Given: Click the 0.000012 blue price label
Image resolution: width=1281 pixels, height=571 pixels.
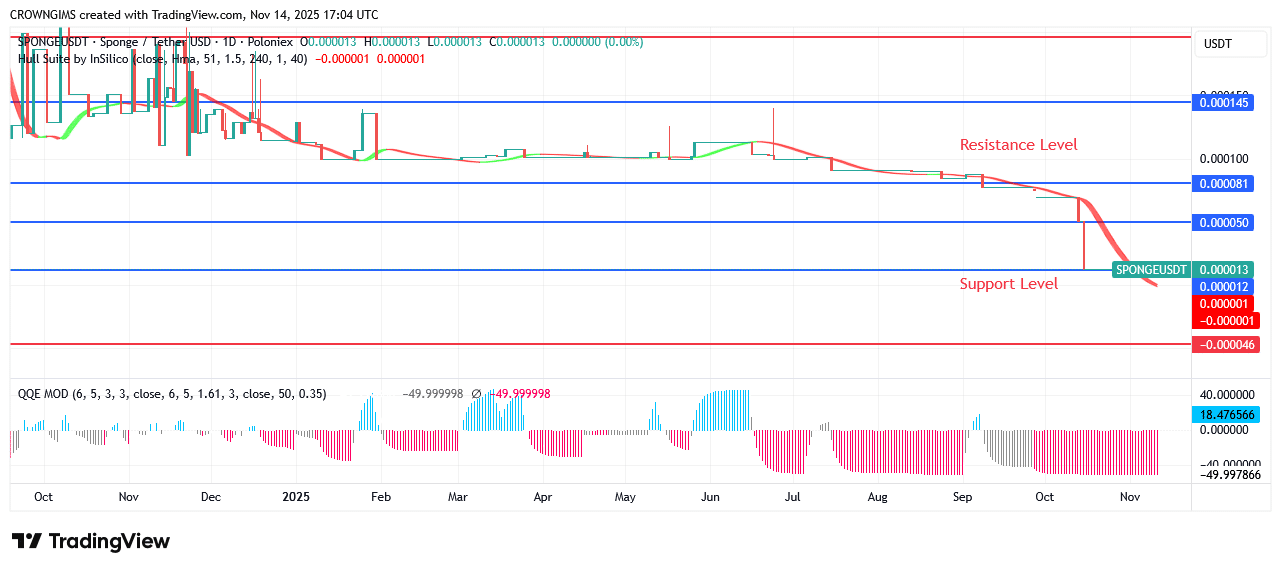Looking at the screenshot, I should click(1225, 286).
